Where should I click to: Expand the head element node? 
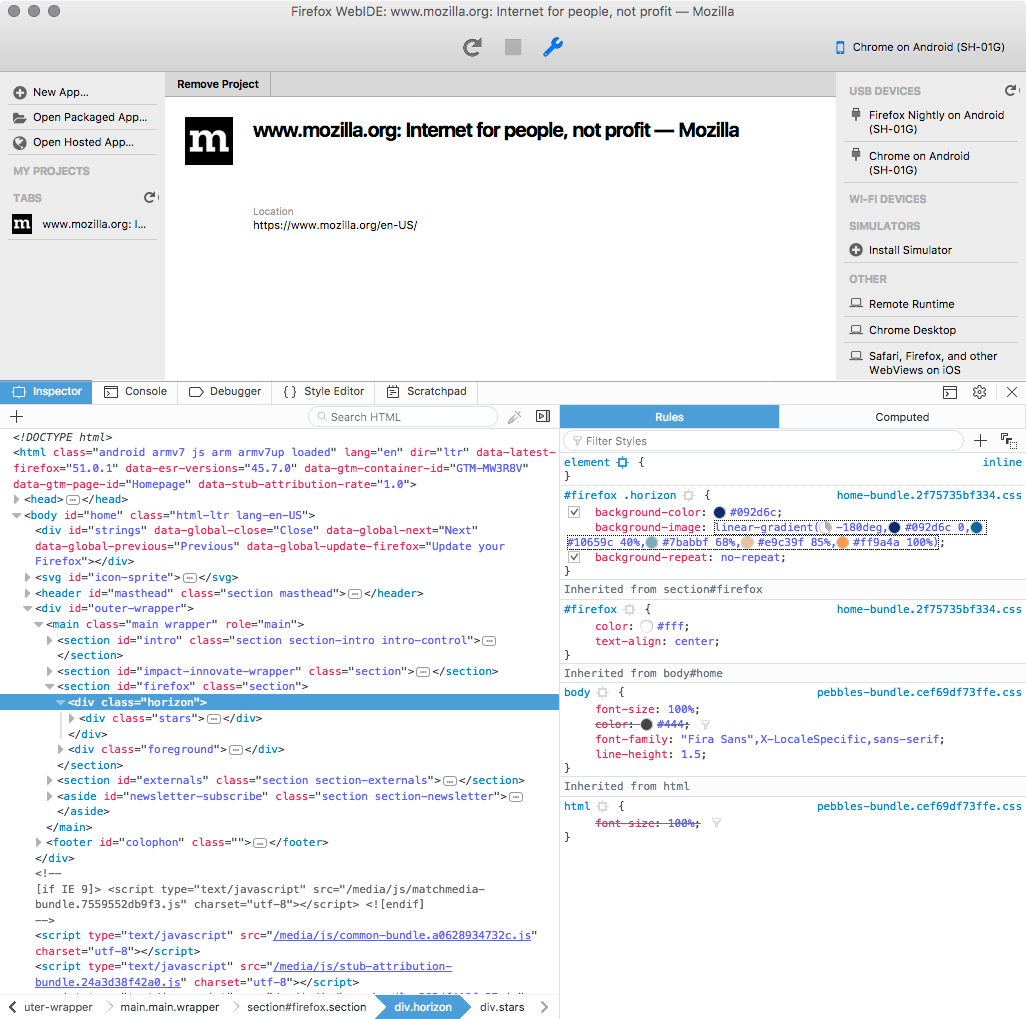[16, 499]
